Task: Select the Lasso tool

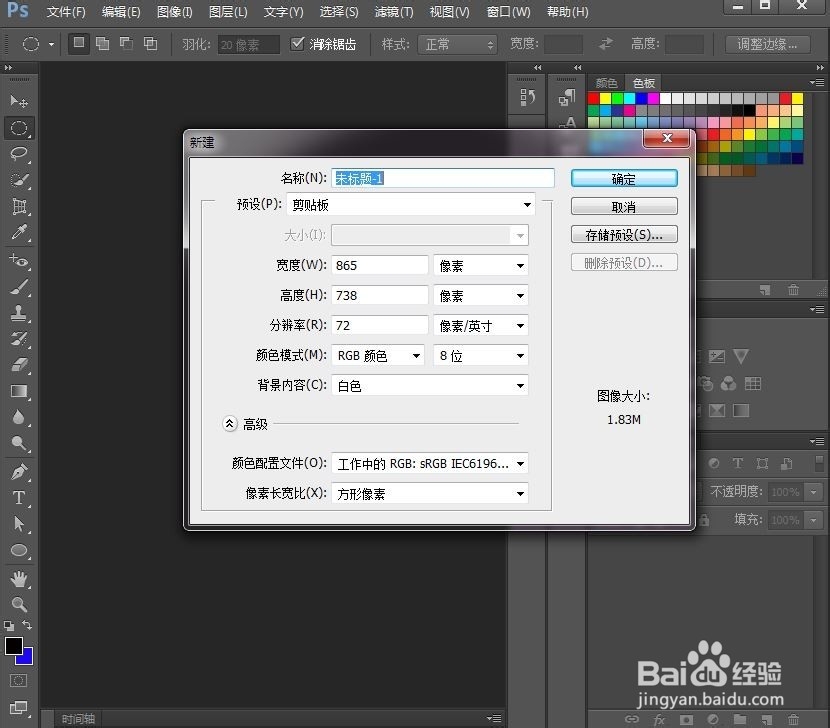Action: pyautogui.click(x=18, y=154)
